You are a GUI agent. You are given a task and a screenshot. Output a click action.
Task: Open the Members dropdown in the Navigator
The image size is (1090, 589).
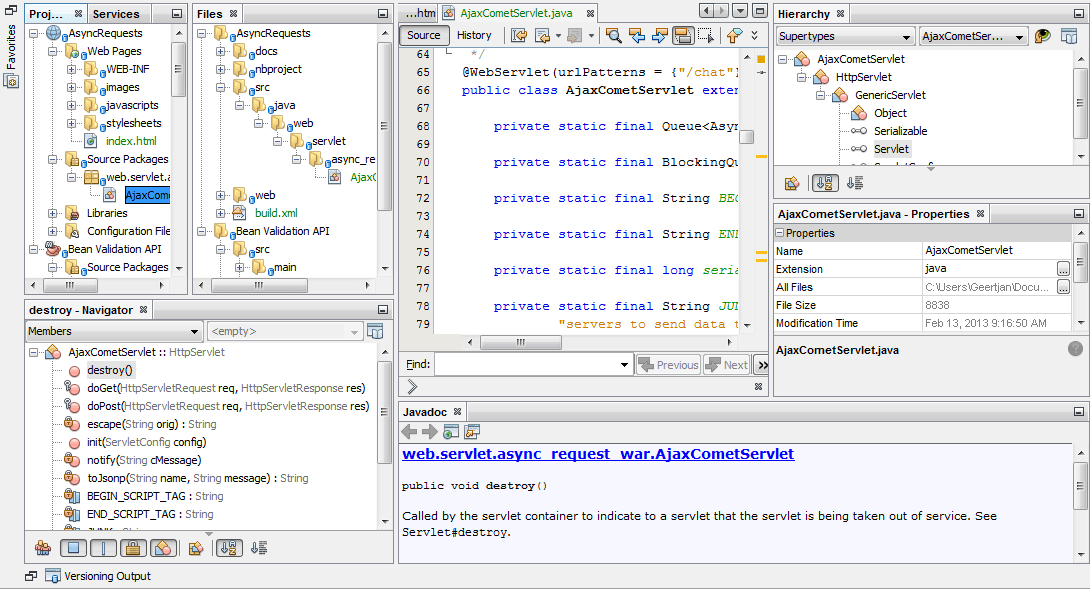pos(113,330)
